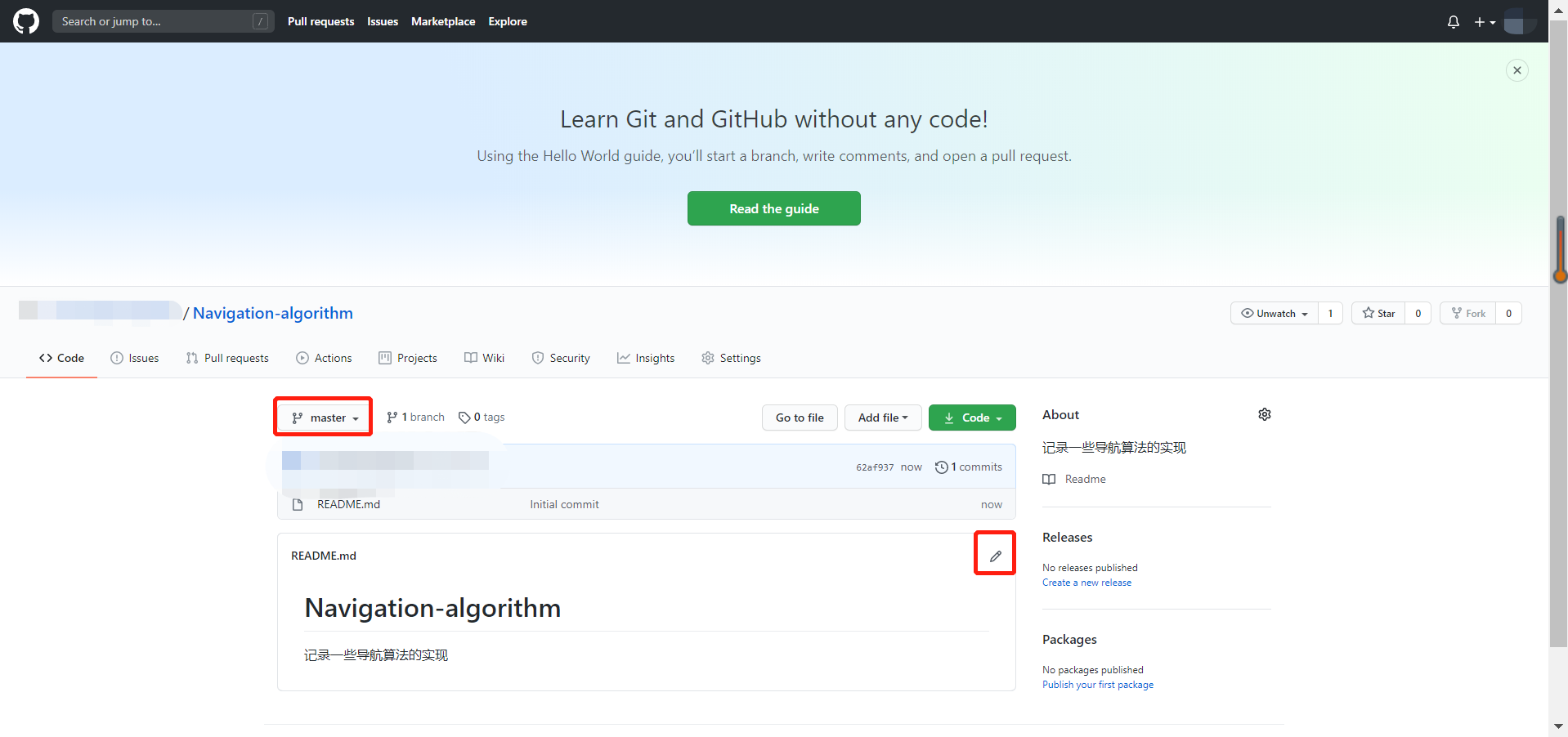
Task: Dismiss the Learn Git banner
Action: click(1517, 70)
